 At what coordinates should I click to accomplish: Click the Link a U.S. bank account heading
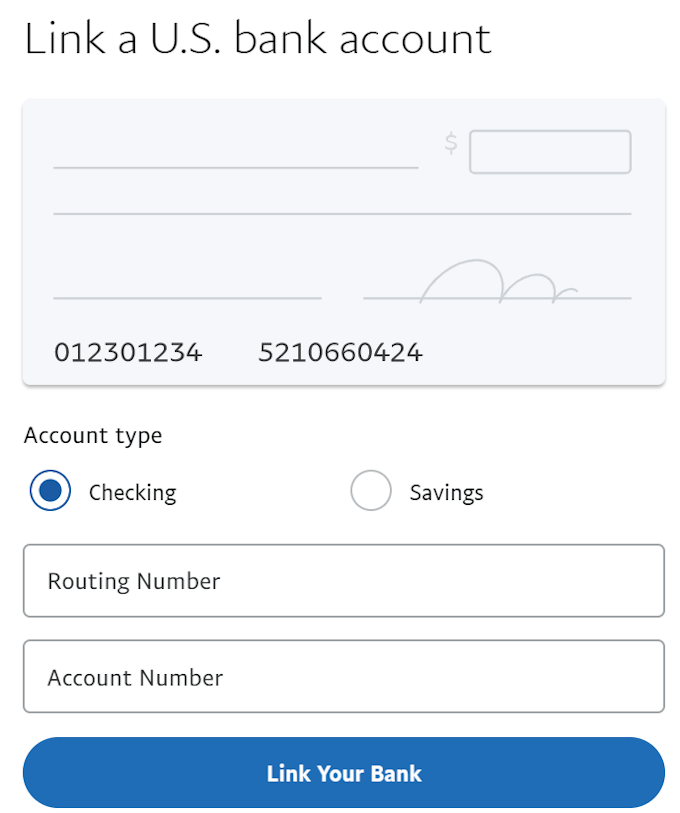pos(258,38)
